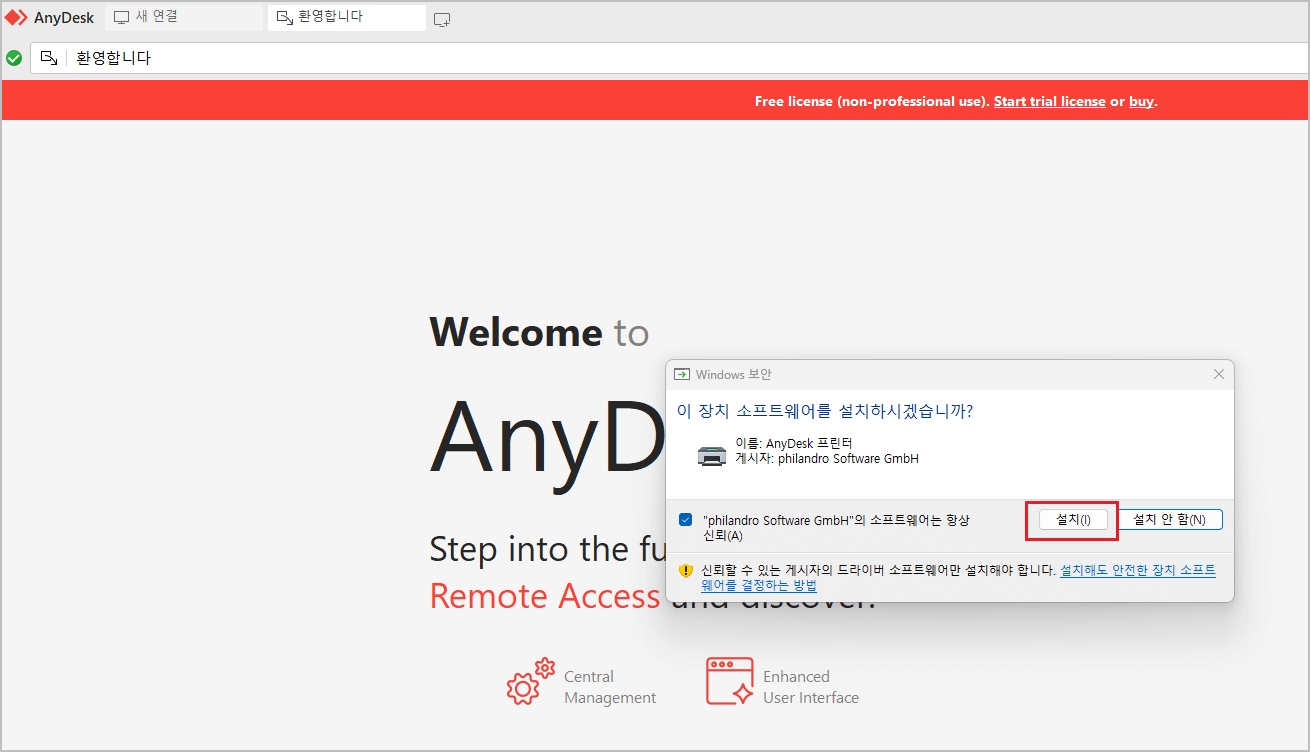1310x752 pixels.
Task: Click the Enhanced User Interface icon
Action: [x=730, y=681]
